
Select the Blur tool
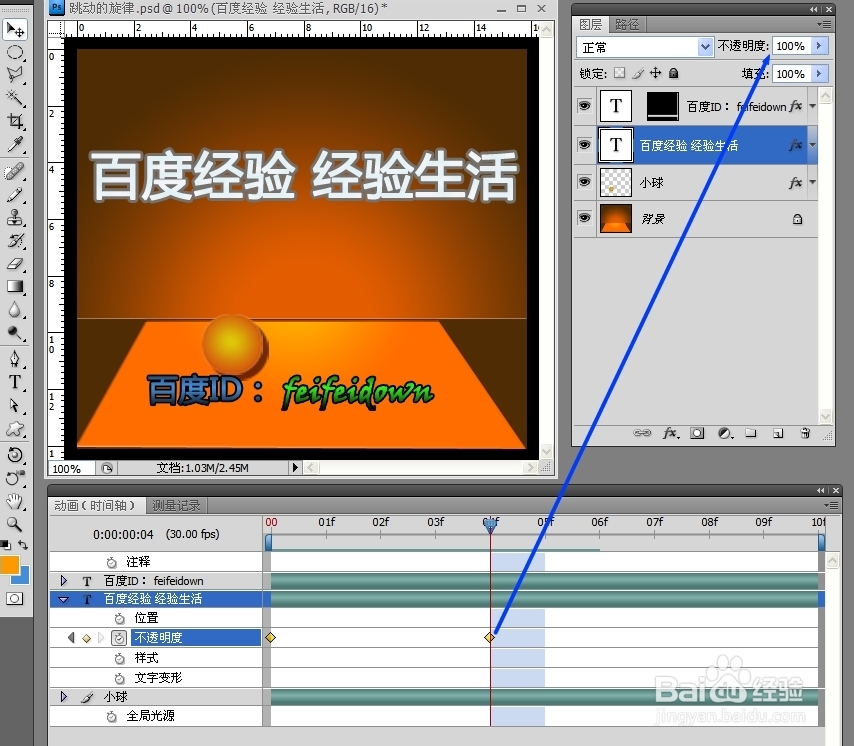[x=15, y=310]
